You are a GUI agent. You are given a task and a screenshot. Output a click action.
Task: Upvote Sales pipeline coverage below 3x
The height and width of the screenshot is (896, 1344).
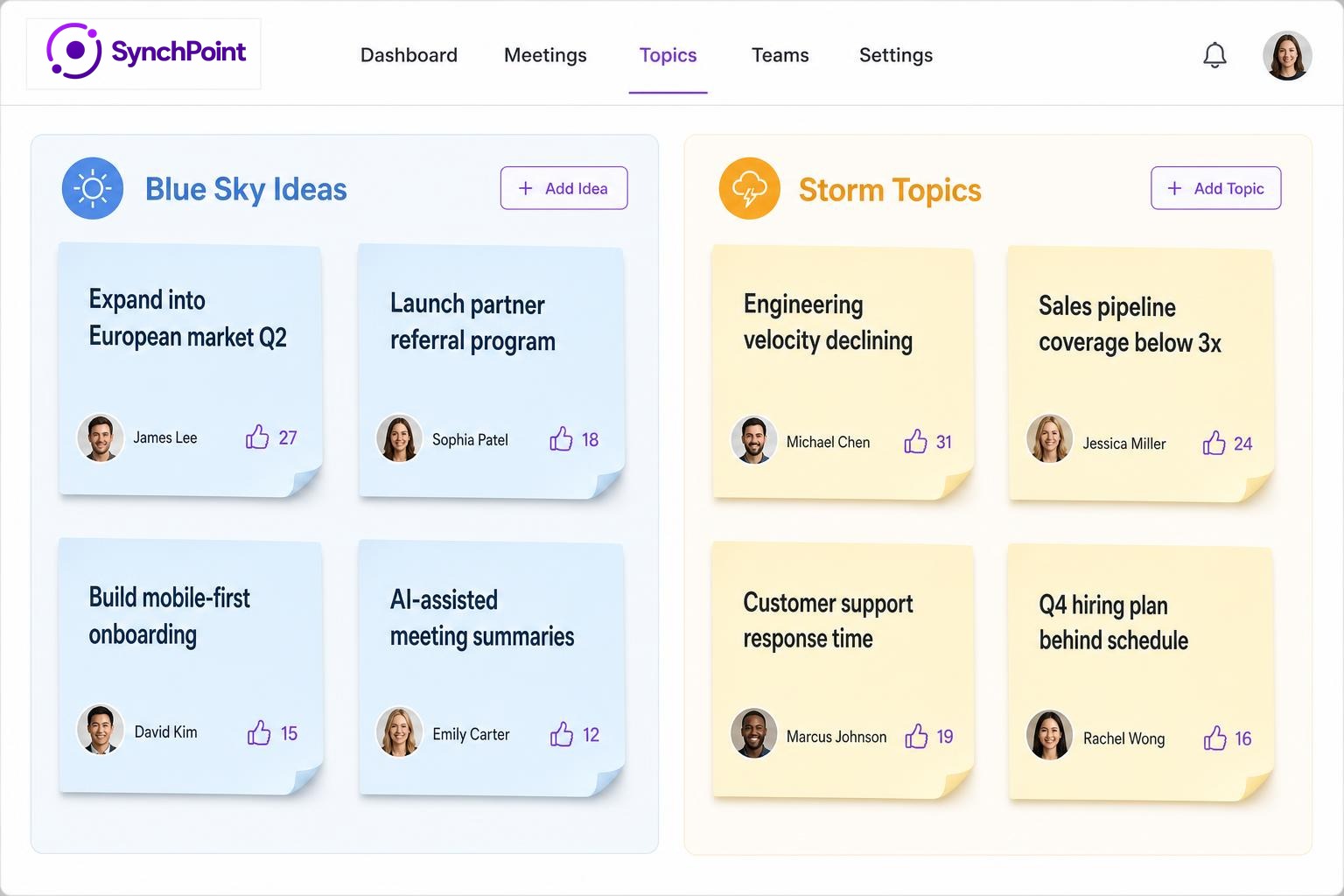tap(1214, 443)
